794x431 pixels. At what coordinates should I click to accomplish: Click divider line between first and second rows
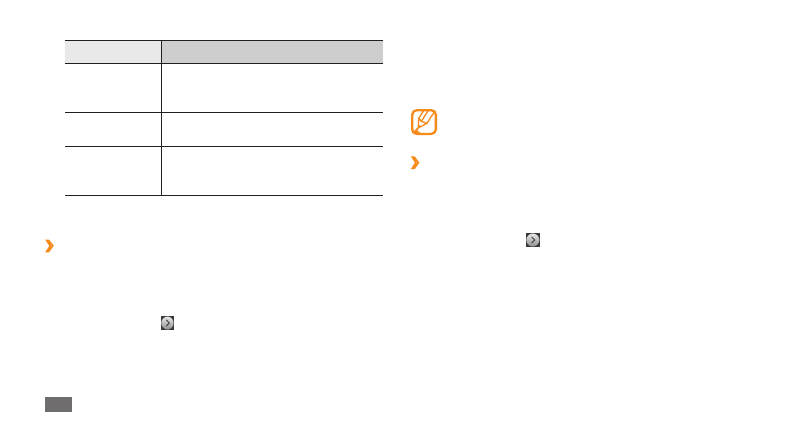point(224,112)
